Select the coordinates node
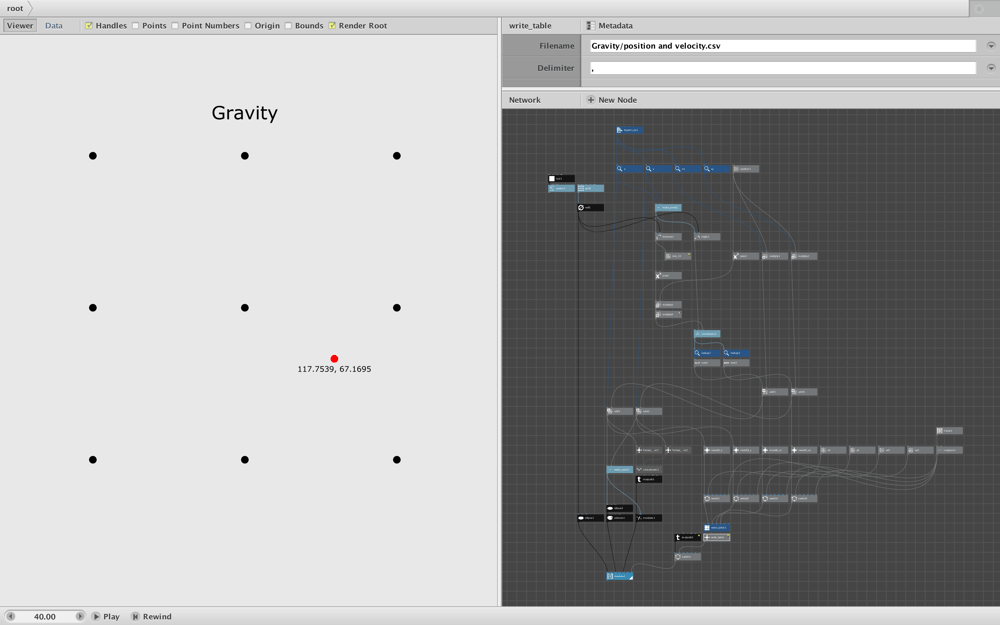 (707, 334)
